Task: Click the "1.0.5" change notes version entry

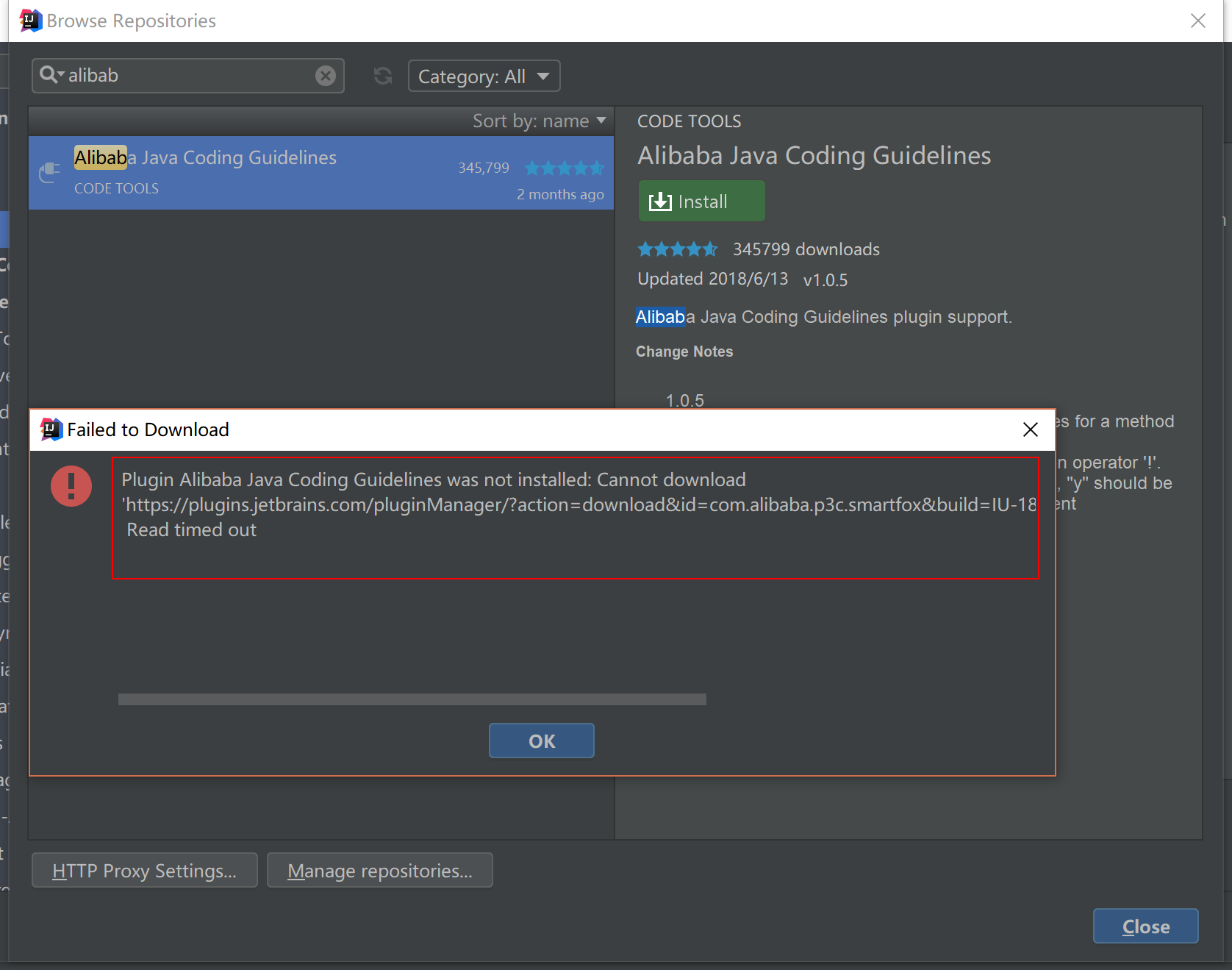Action: 684,400
